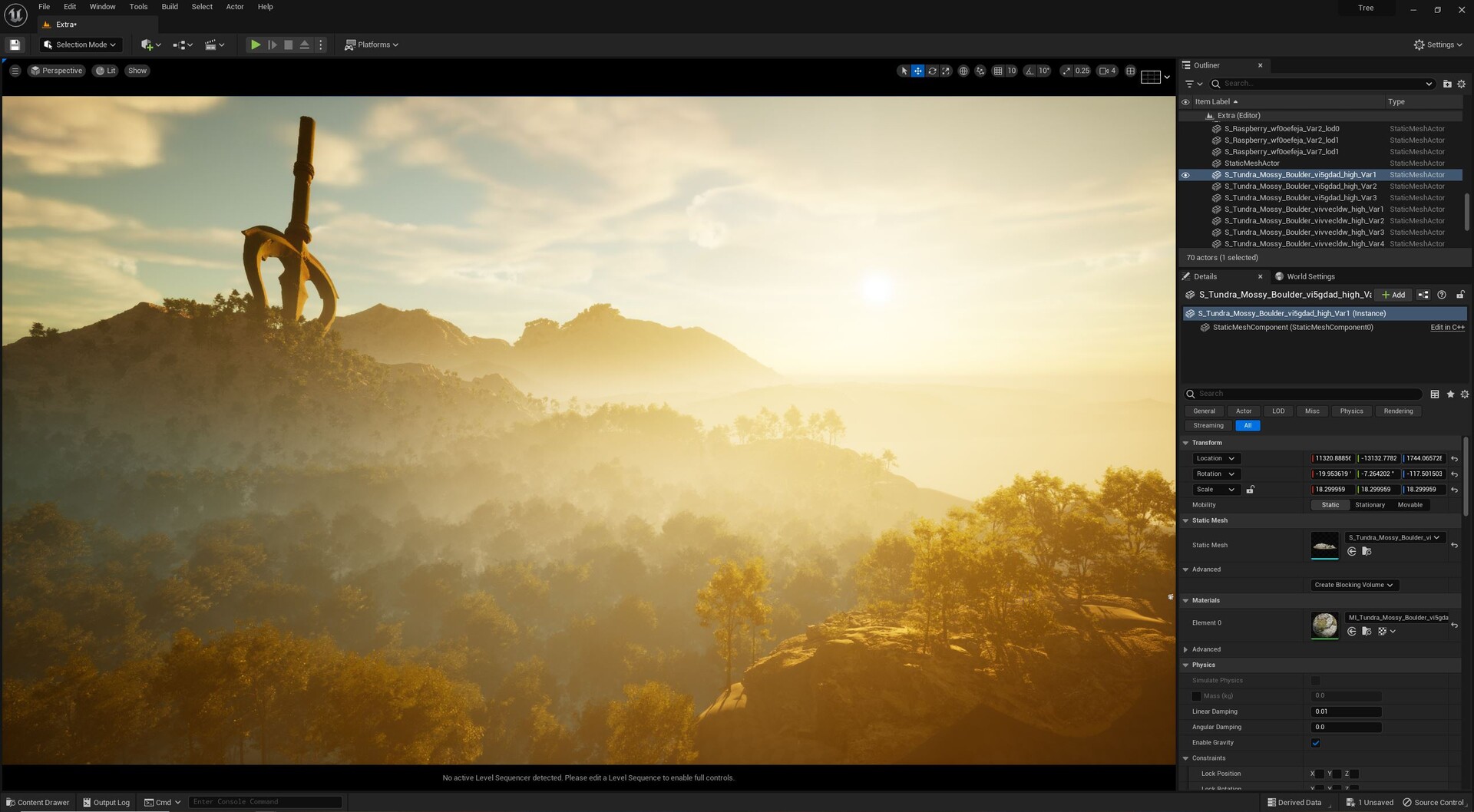Image resolution: width=1474 pixels, height=812 pixels.
Task: Create a new folder in Outliner
Action: click(1447, 84)
